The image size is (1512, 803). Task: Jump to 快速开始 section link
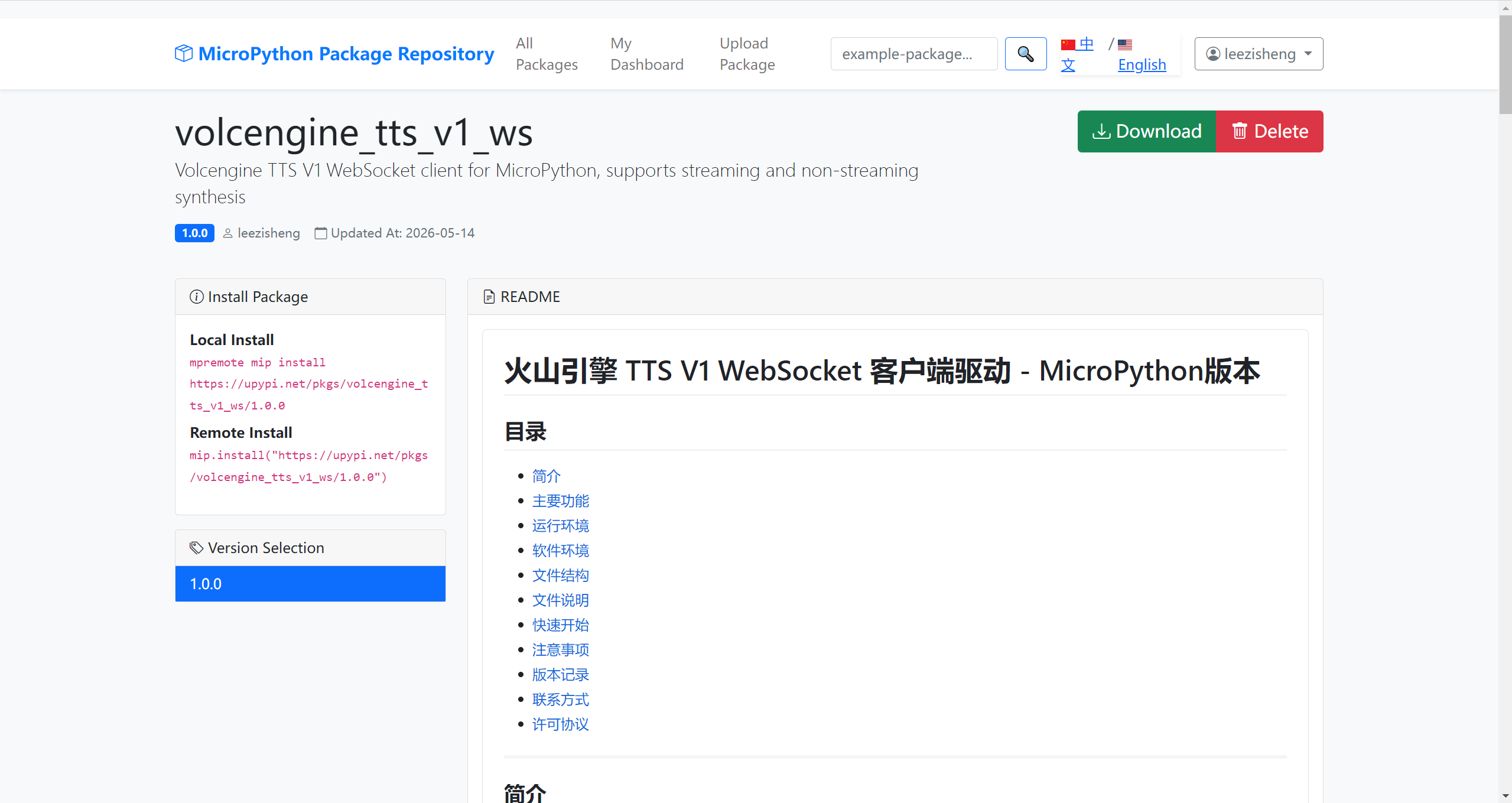tap(560, 625)
